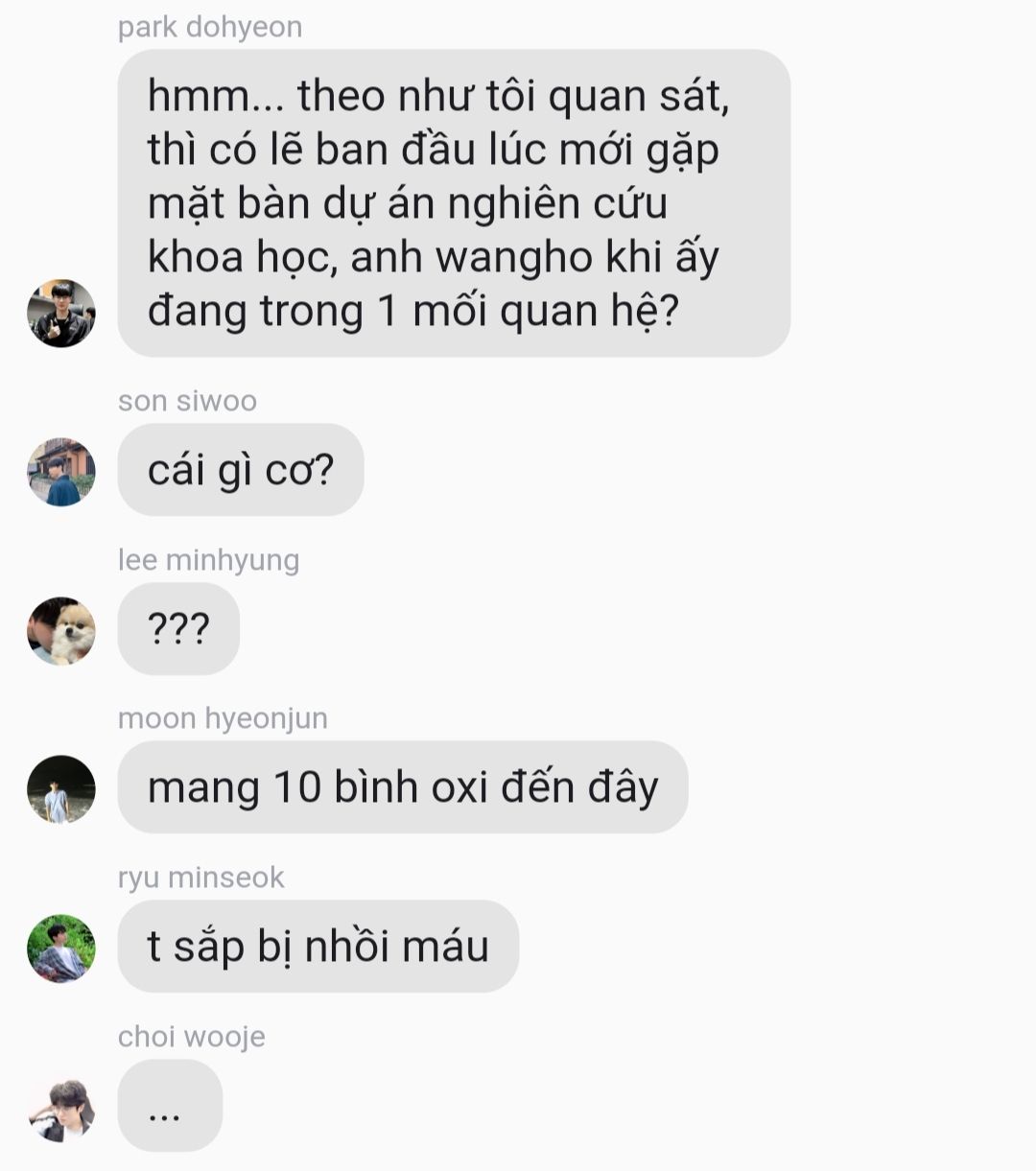Viewport: 1036px width, 1171px height.
Task: Click the 'choi wooje' sender name
Action: click(192, 1037)
